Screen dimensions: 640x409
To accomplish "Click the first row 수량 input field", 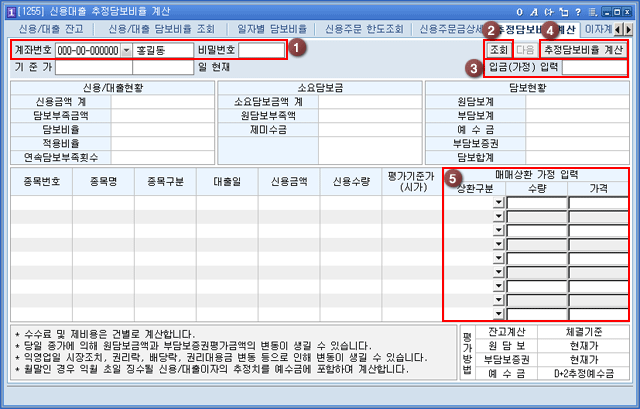I will pyautogui.click(x=536, y=203).
